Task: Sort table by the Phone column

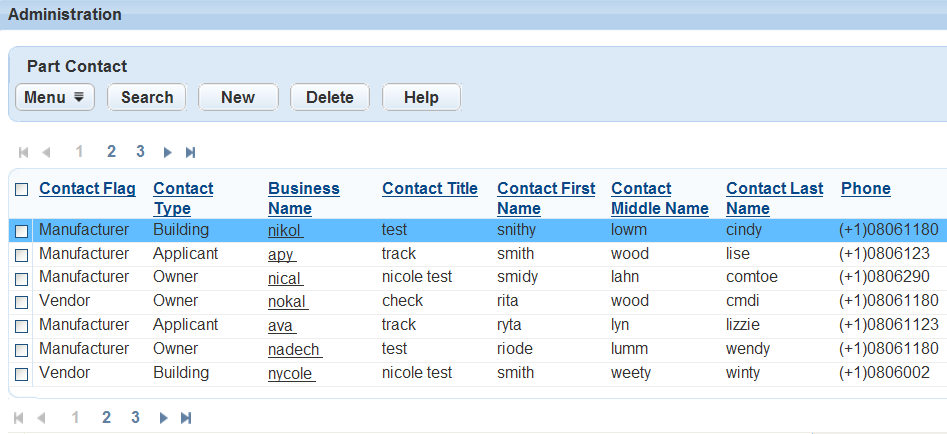Action: click(x=865, y=188)
